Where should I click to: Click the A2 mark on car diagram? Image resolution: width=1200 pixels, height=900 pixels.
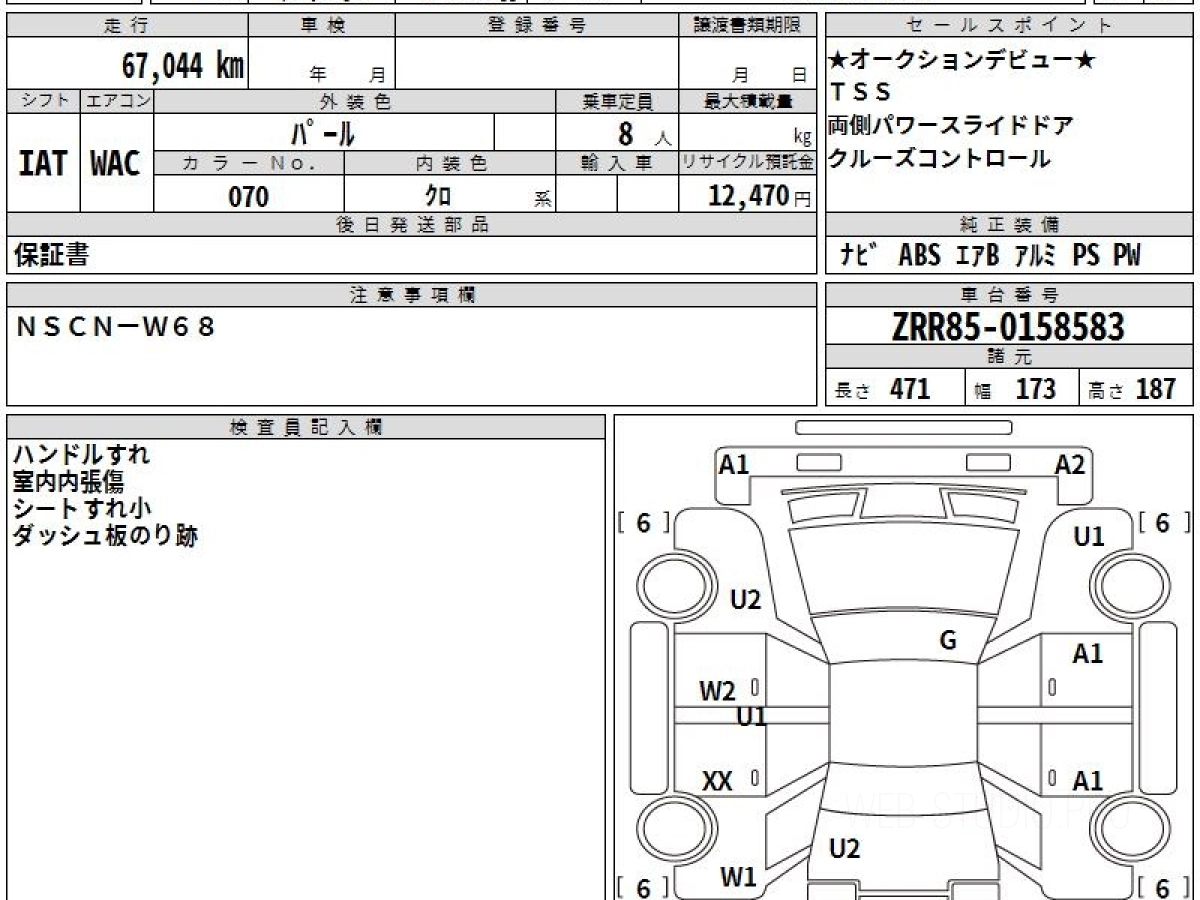click(1070, 464)
